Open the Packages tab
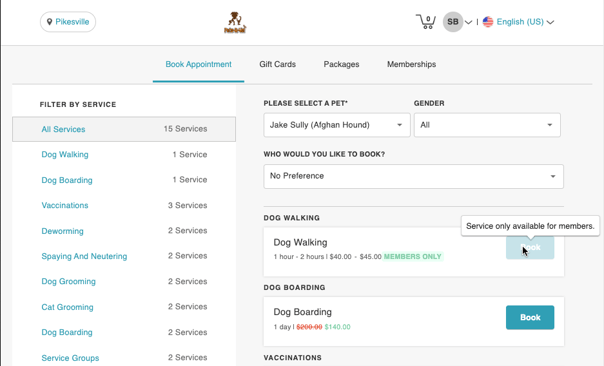The height and width of the screenshot is (366, 604). 341,64
